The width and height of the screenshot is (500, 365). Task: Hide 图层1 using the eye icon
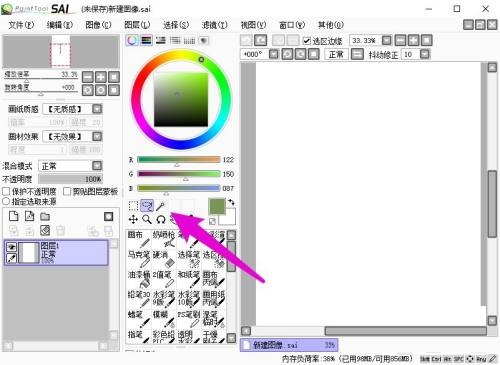click(12, 247)
